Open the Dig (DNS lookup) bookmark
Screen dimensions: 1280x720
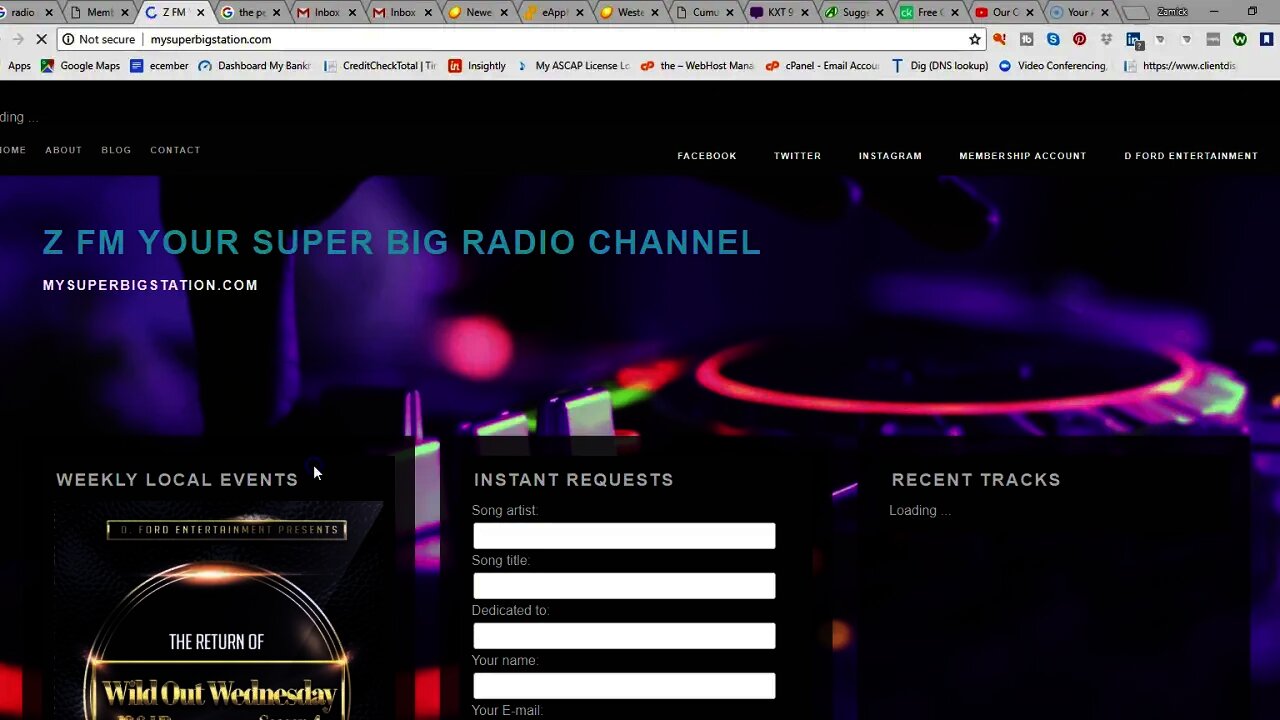tap(939, 66)
